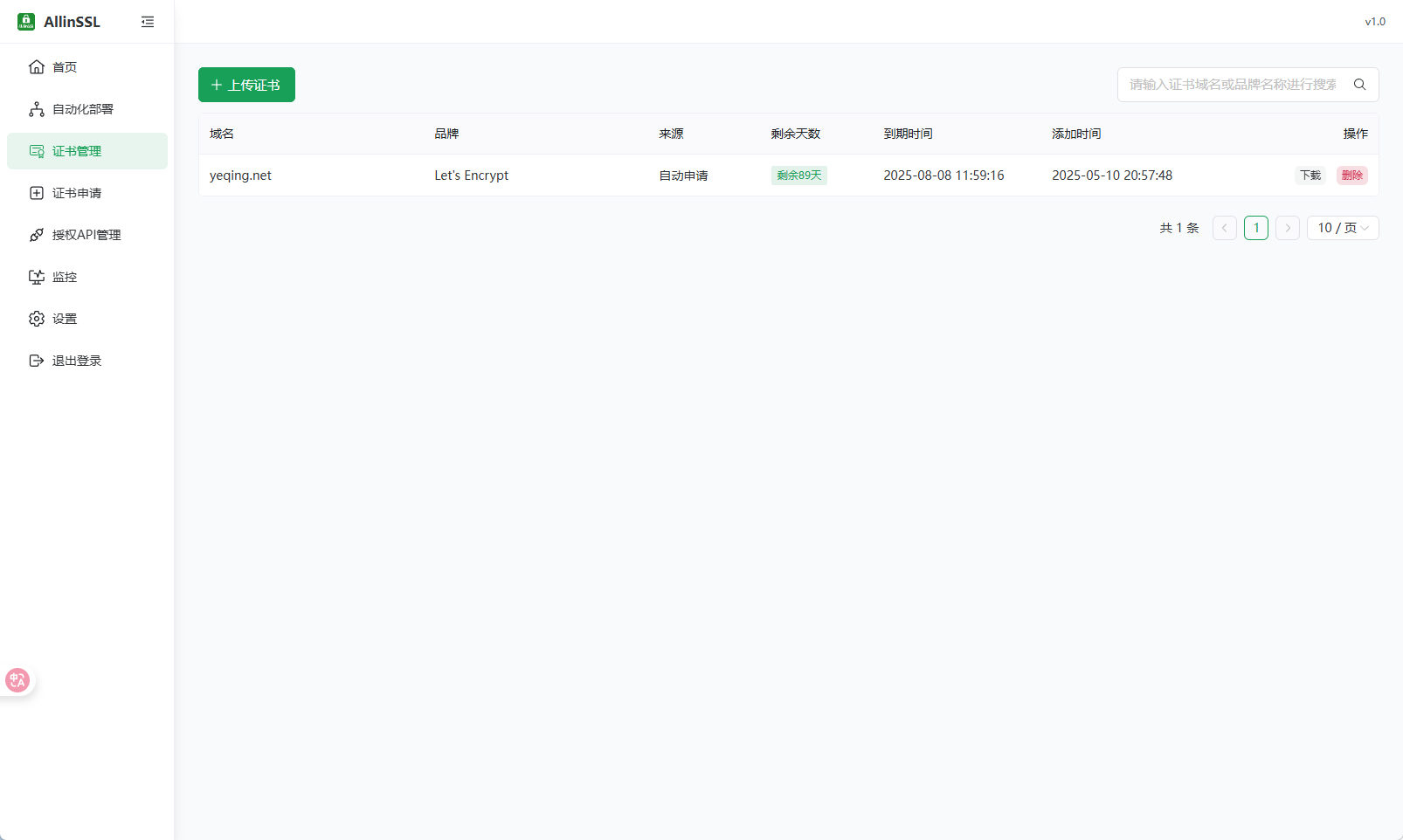Click the v1.0 version label
The width and height of the screenshot is (1403, 840).
tap(1375, 22)
